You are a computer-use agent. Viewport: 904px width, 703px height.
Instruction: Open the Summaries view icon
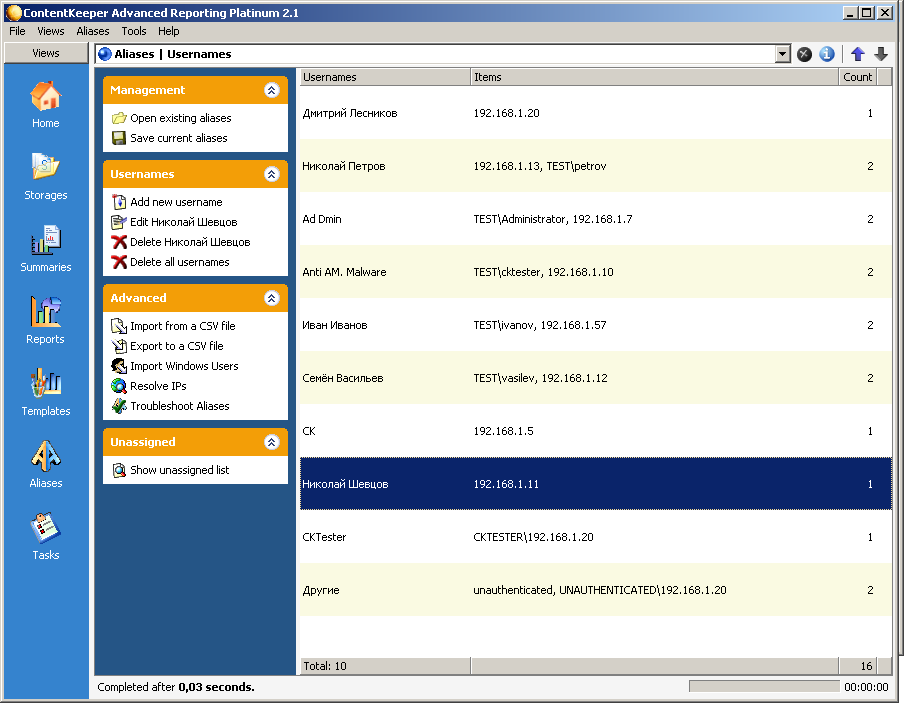pyautogui.click(x=46, y=240)
